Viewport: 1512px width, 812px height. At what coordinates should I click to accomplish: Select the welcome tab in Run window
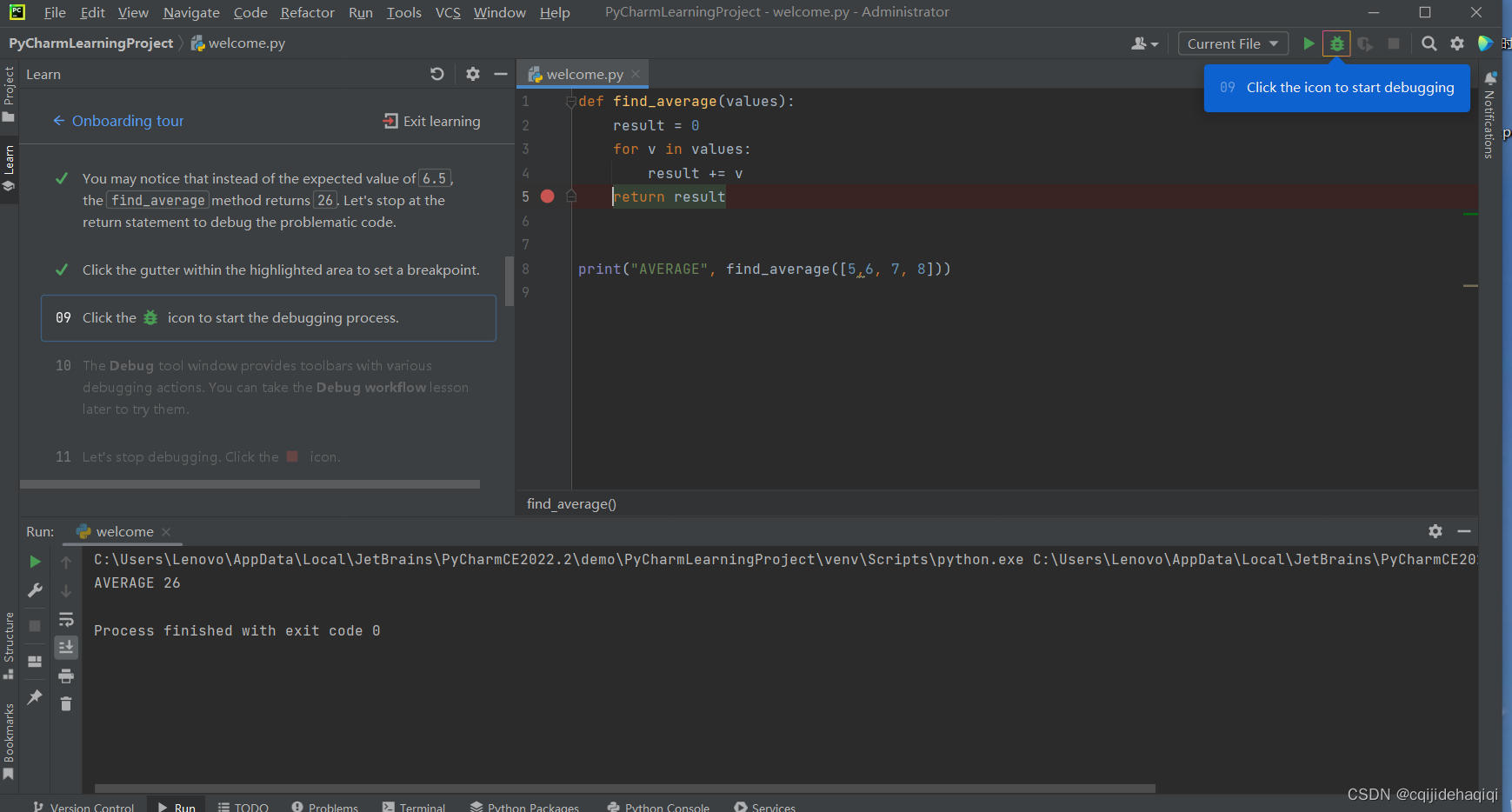point(123,531)
